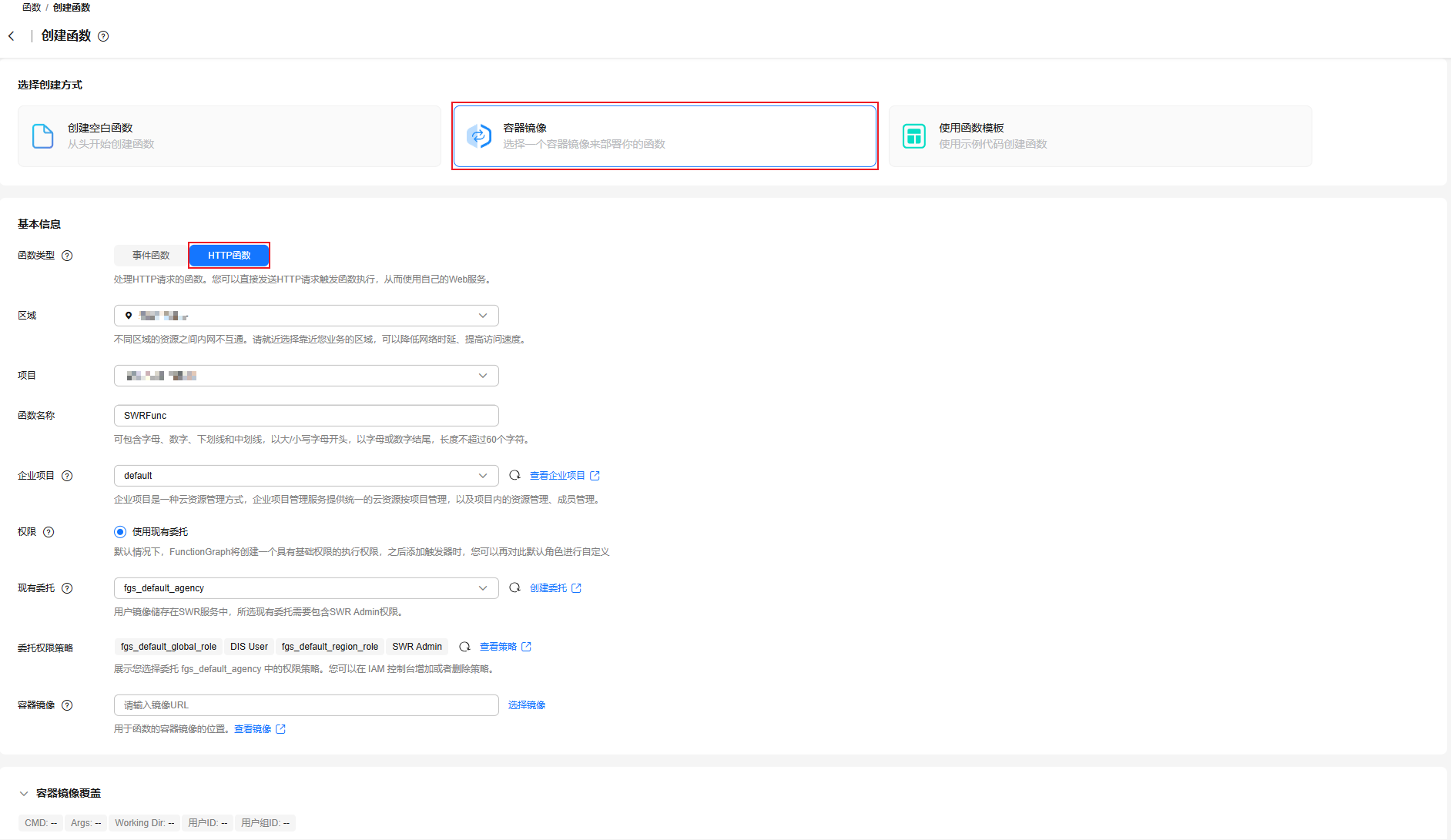Click the help icon beside 企业项目 label
The width and height of the screenshot is (1451, 840).
click(67, 476)
